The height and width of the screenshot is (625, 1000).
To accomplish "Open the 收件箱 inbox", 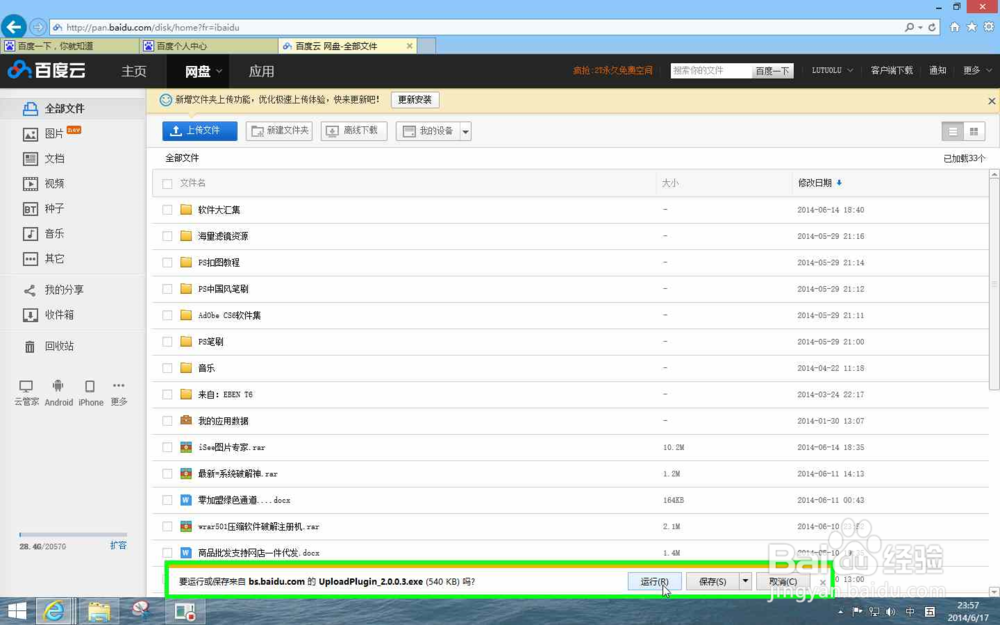I will [48, 315].
